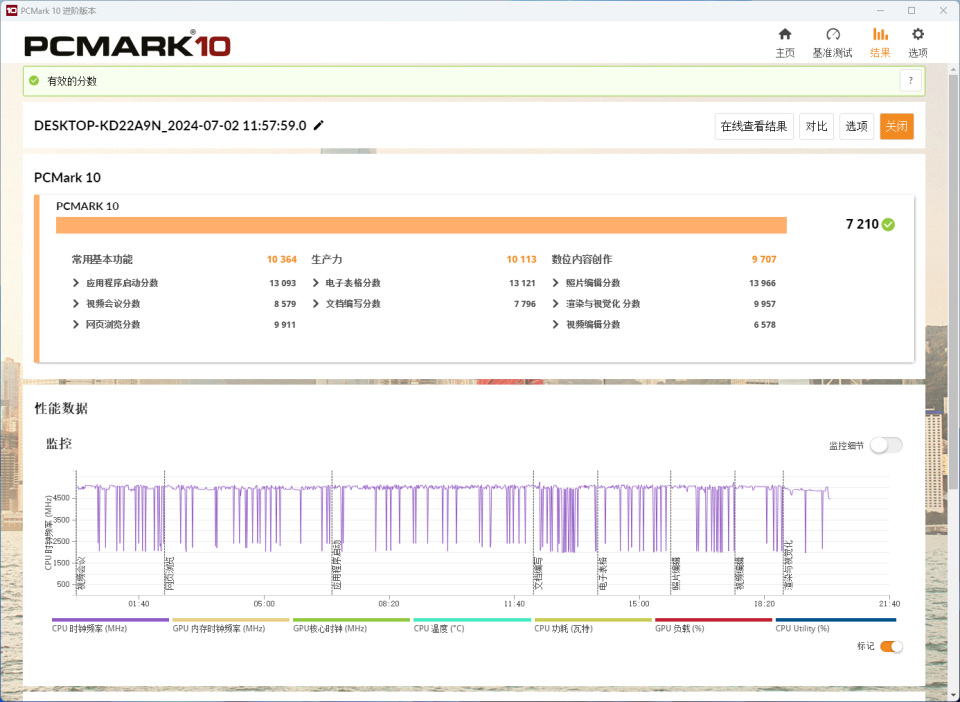Screen dimensions: 960x702
Task: Select GPU核心时钟 (MHz) legend swatch
Action: tap(351, 620)
